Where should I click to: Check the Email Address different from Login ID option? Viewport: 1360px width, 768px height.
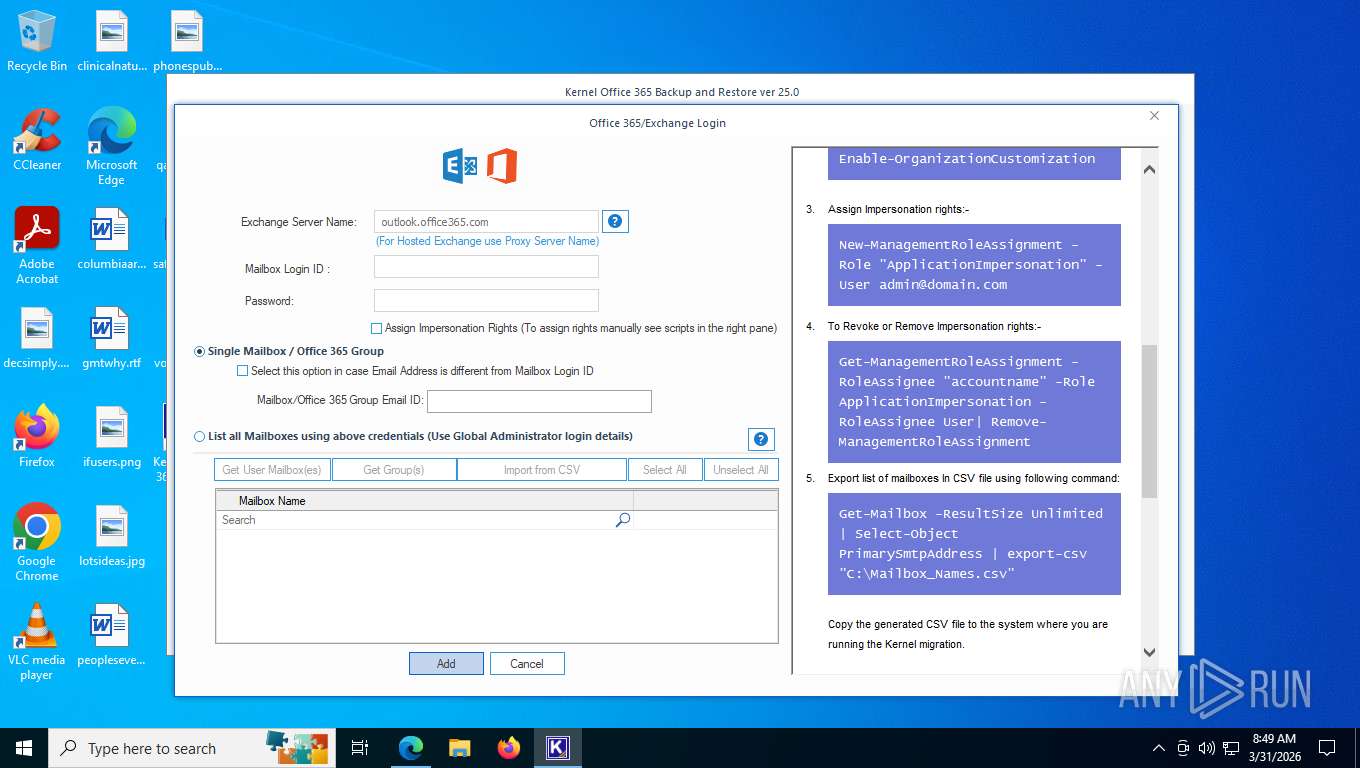pos(242,371)
